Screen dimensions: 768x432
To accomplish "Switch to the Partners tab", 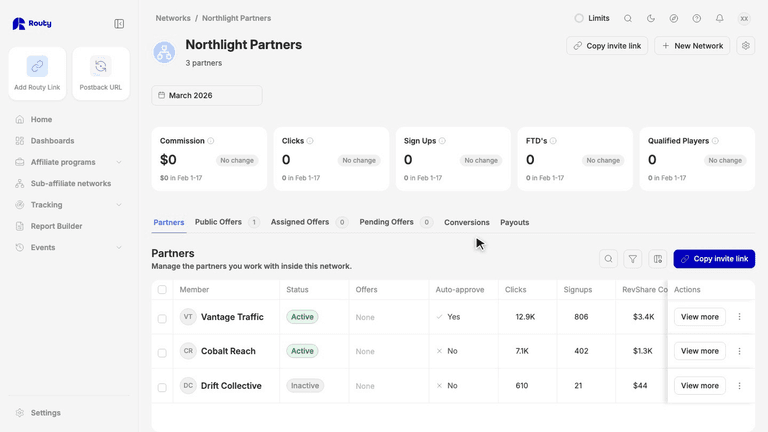I will (x=168, y=222).
